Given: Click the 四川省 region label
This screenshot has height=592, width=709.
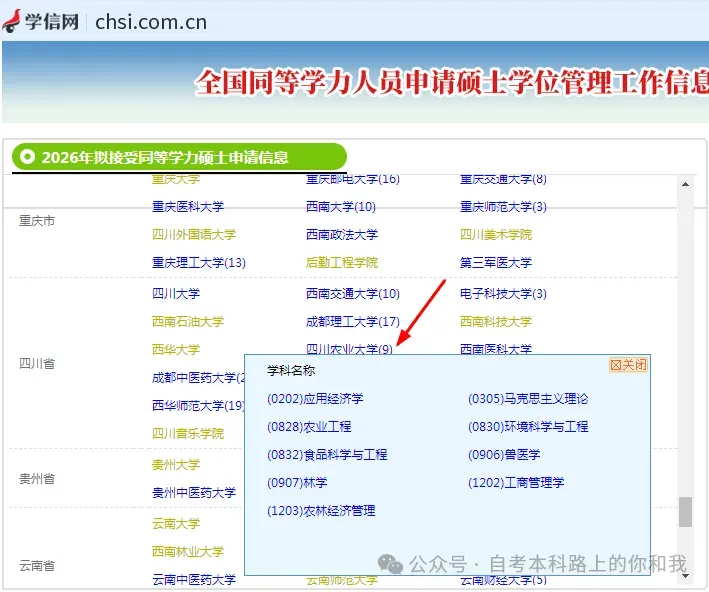Looking at the screenshot, I should [37, 364].
